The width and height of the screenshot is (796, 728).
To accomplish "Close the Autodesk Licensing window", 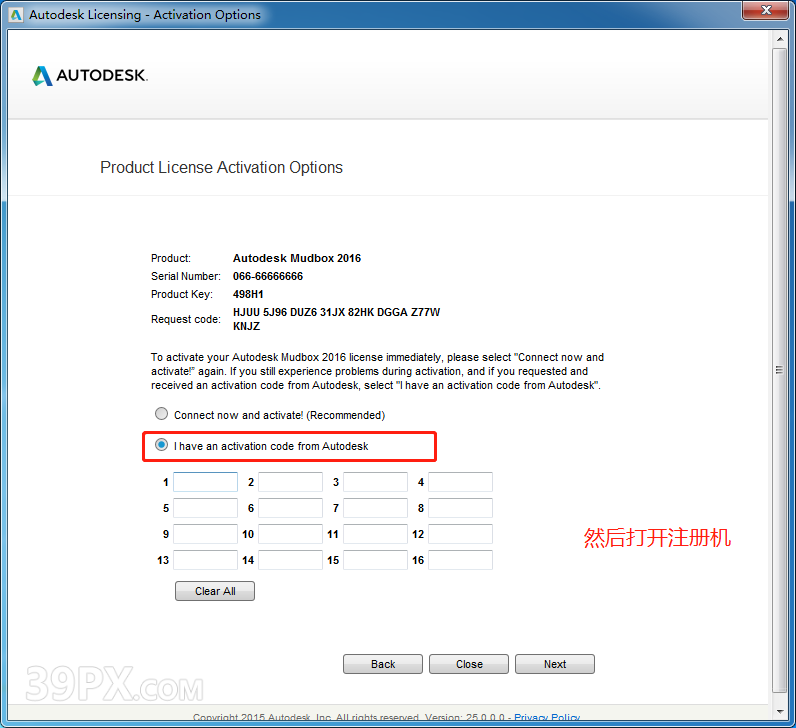I will coord(766,12).
